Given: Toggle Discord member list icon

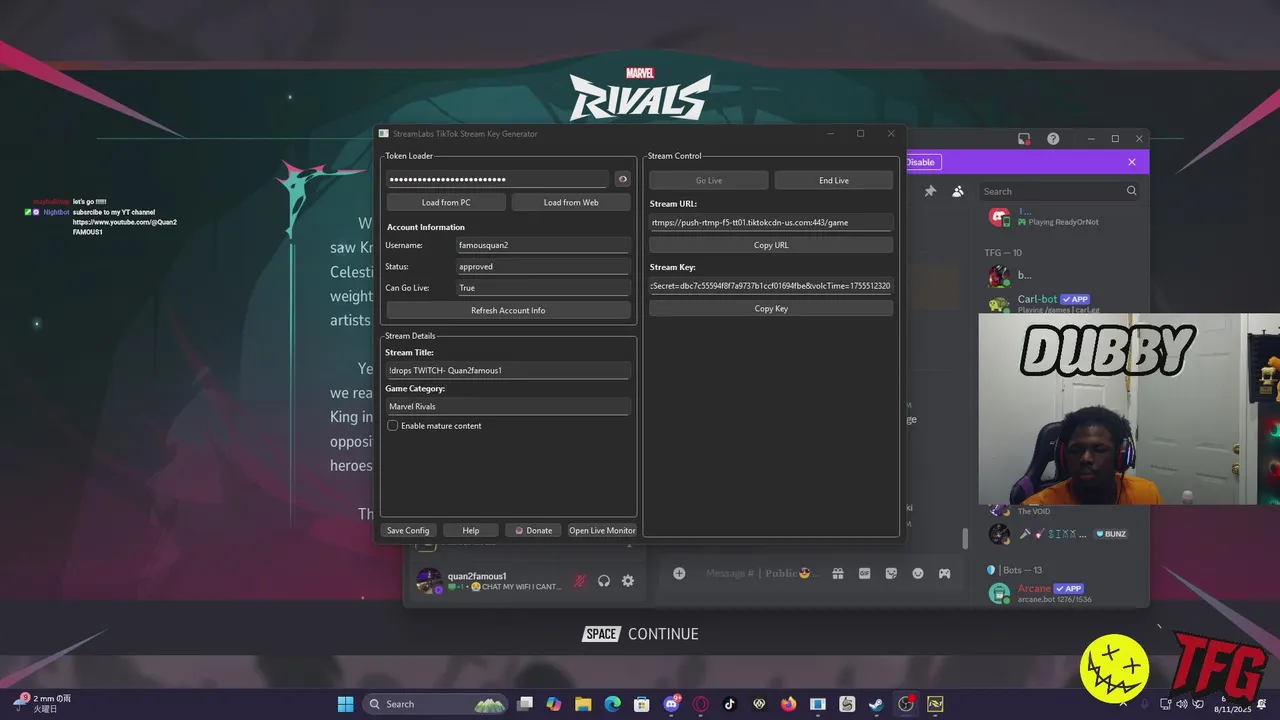Looking at the screenshot, I should tap(958, 191).
